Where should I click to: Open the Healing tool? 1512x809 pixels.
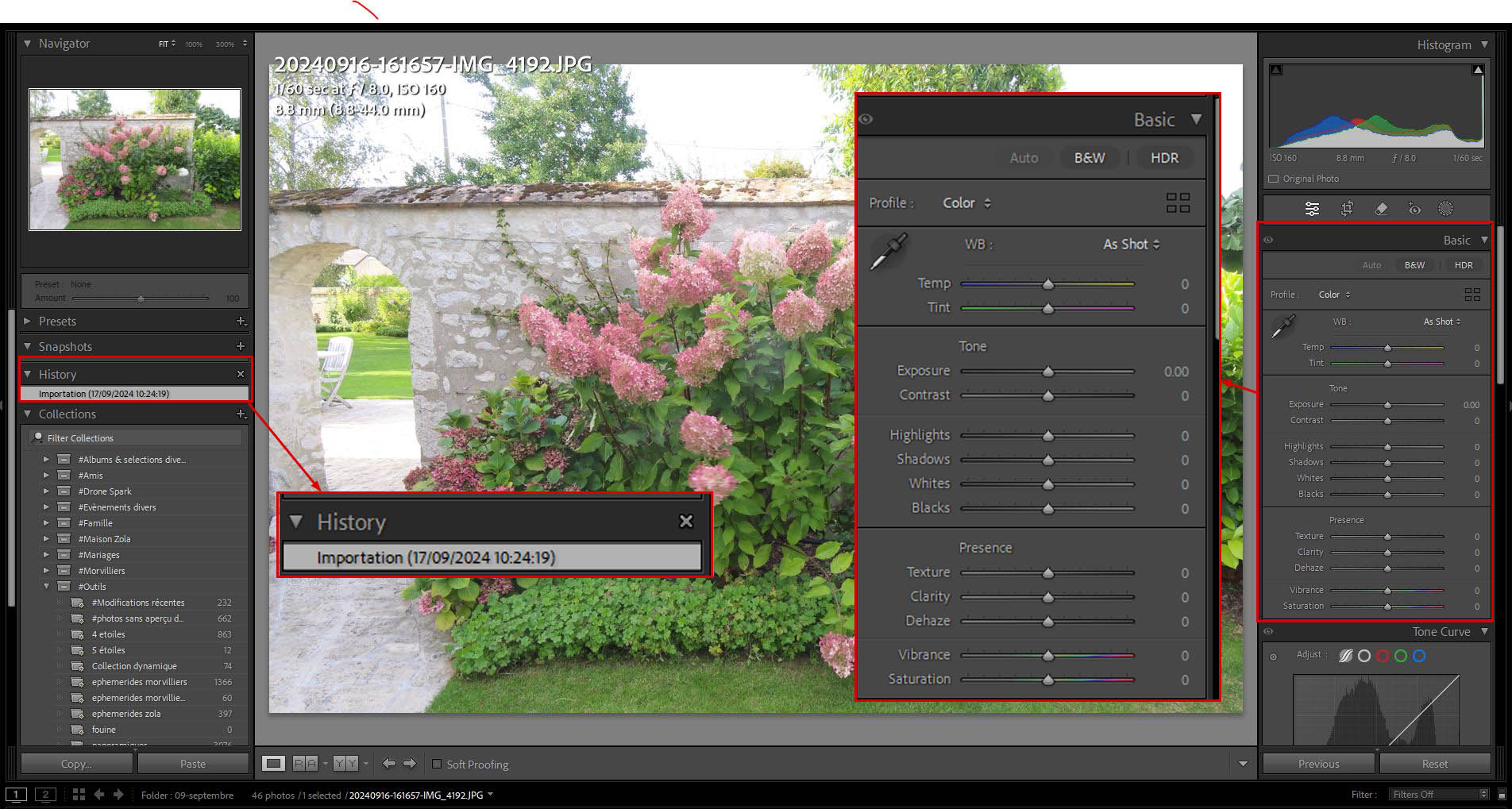[x=1382, y=208]
